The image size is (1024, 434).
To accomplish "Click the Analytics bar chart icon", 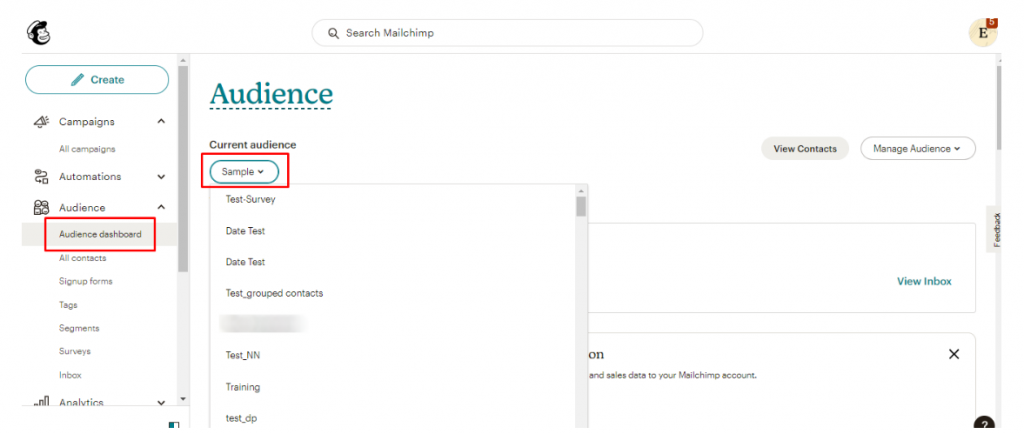I will tap(41, 403).
